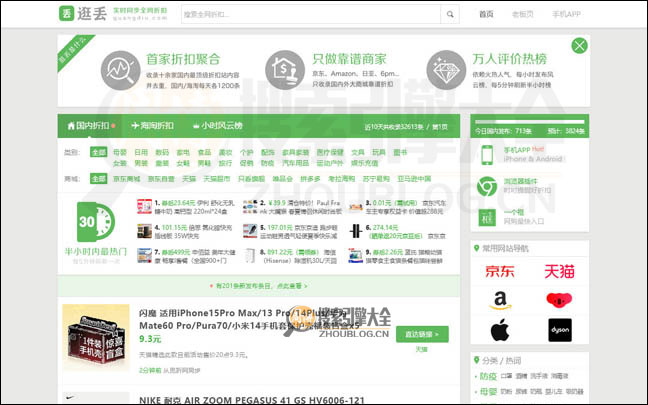Select the 全部 mall filter
The image size is (648, 405).
[x=98, y=179]
